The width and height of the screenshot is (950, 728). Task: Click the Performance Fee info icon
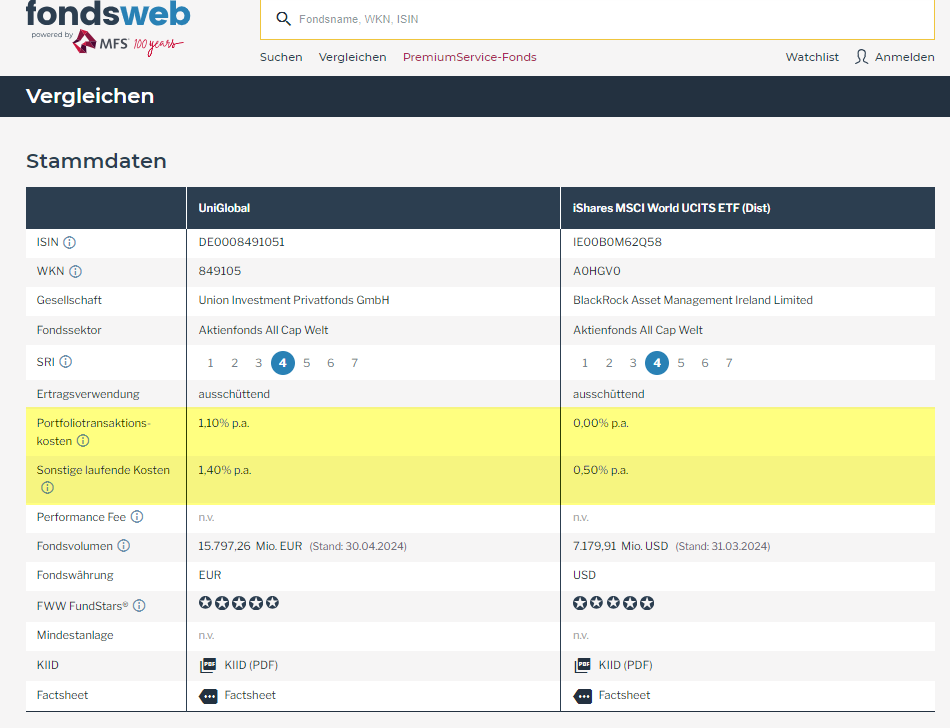(x=137, y=517)
